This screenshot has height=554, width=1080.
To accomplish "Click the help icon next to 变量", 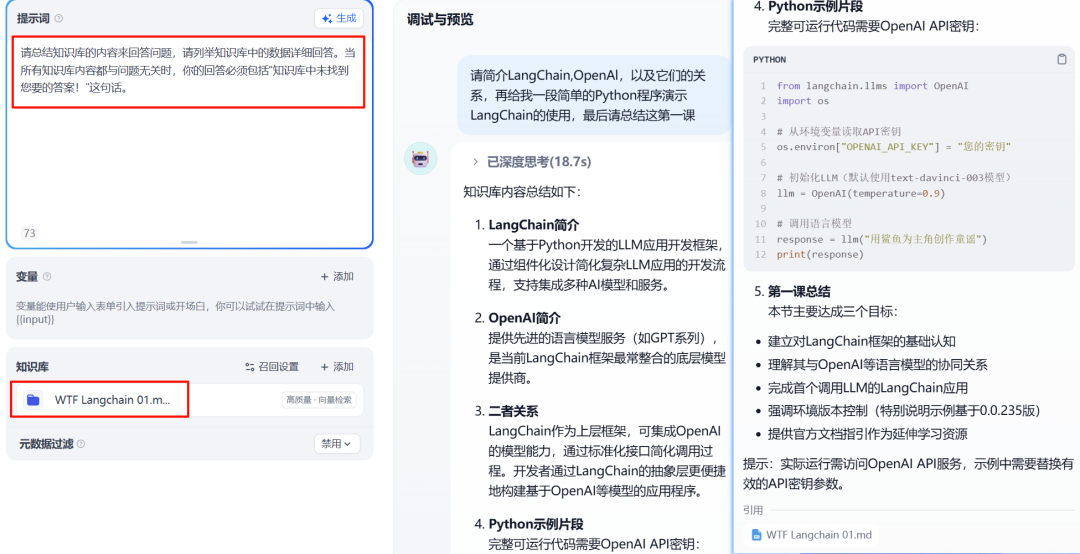I will (x=47, y=276).
